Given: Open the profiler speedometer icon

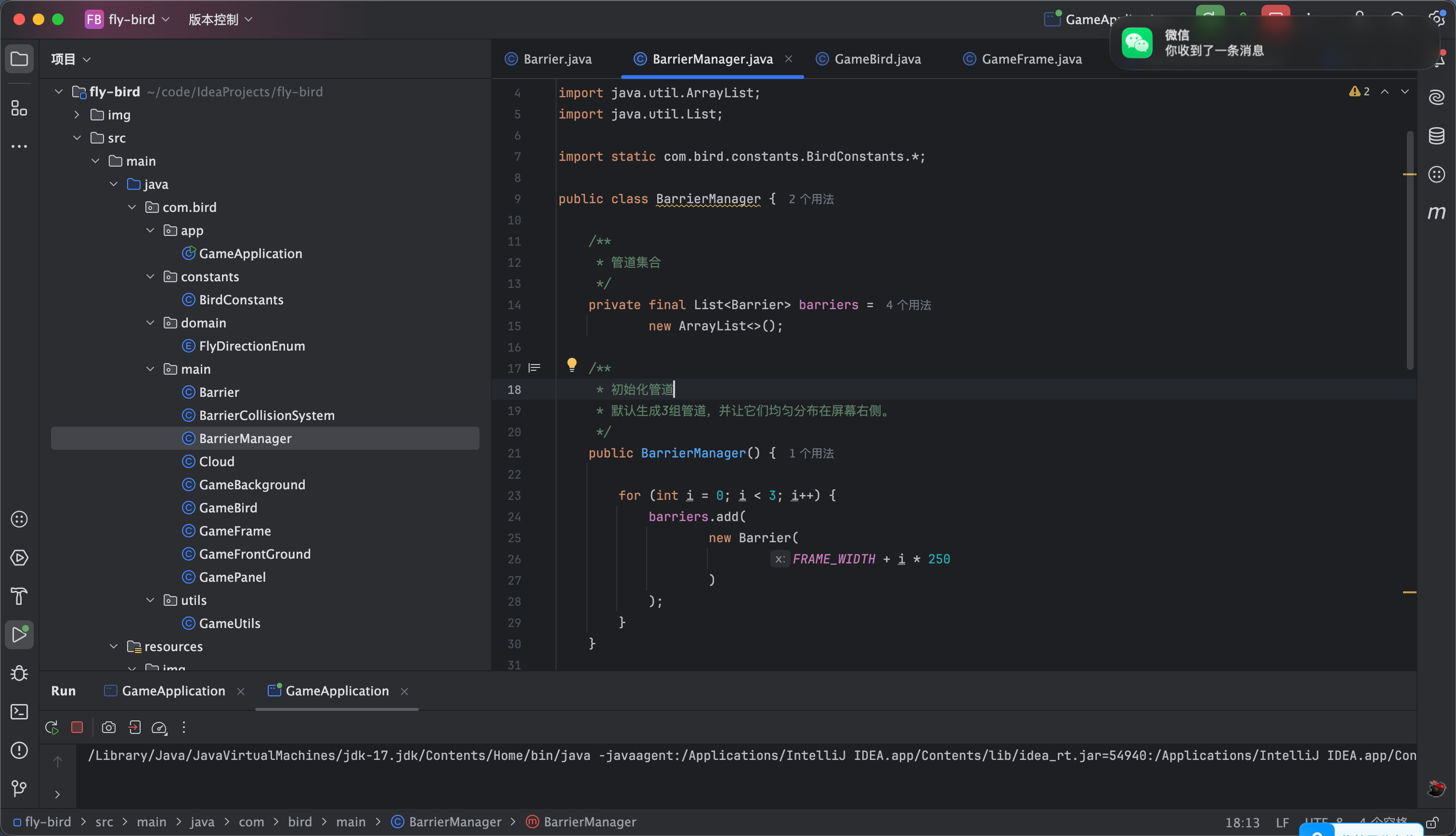Looking at the screenshot, I should pos(159,728).
